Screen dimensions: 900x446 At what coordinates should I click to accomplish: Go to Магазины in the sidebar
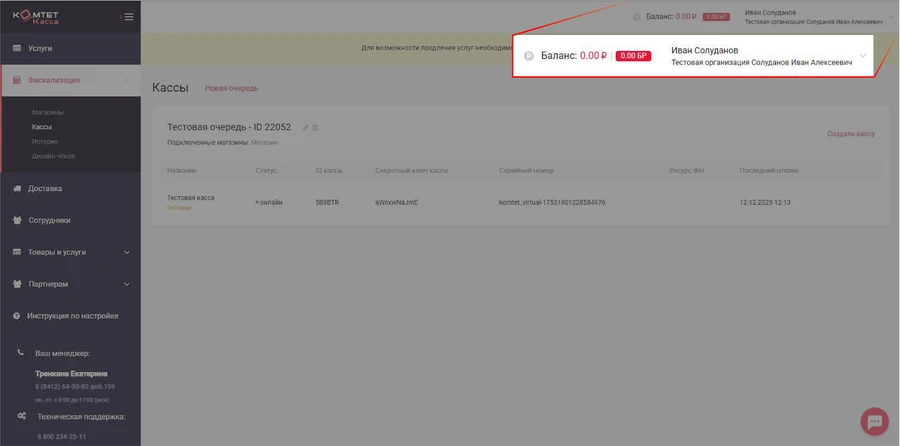click(x=47, y=112)
